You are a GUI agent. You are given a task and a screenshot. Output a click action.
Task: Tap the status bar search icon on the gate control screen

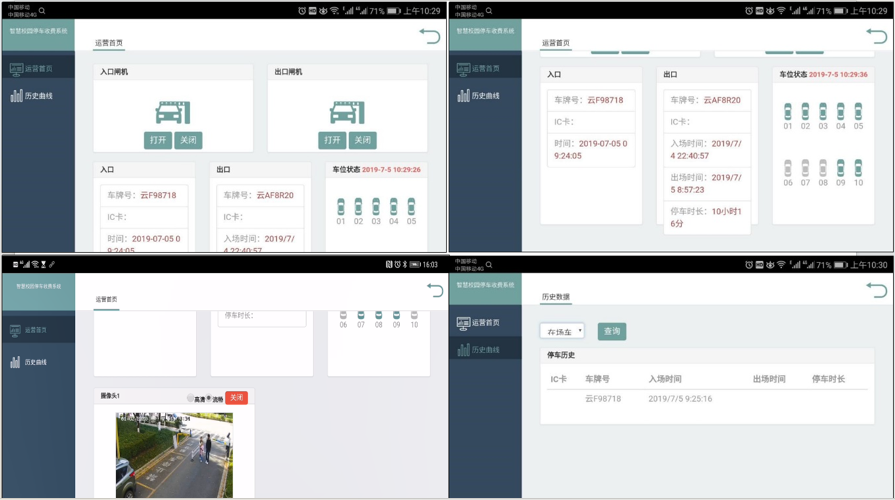42,11
